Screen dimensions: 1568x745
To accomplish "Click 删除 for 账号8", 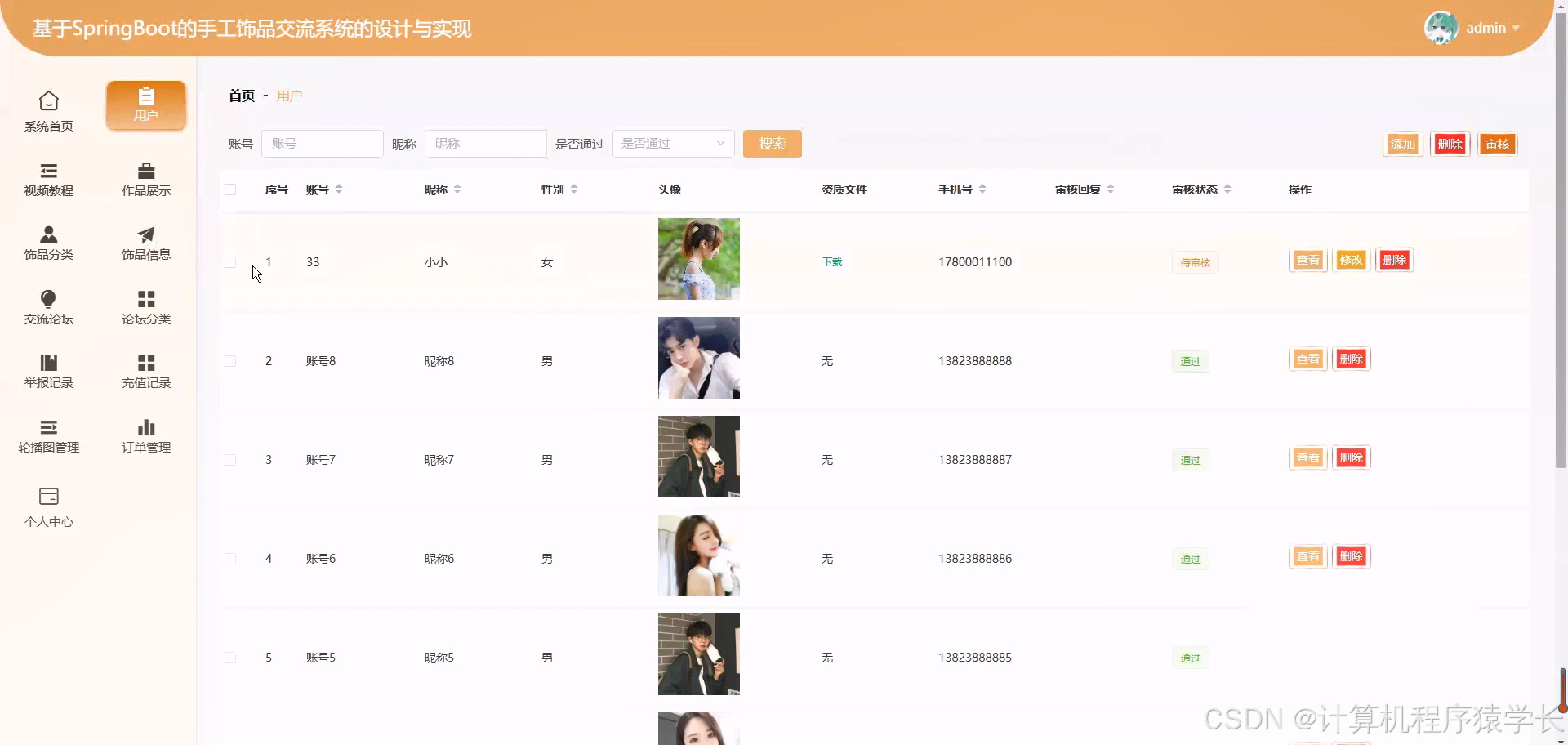I will click(x=1352, y=359).
